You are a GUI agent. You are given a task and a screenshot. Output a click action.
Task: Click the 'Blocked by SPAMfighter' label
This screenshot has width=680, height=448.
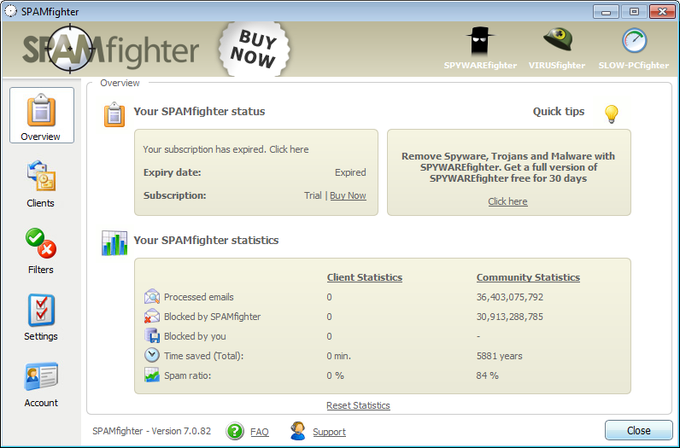(212, 317)
